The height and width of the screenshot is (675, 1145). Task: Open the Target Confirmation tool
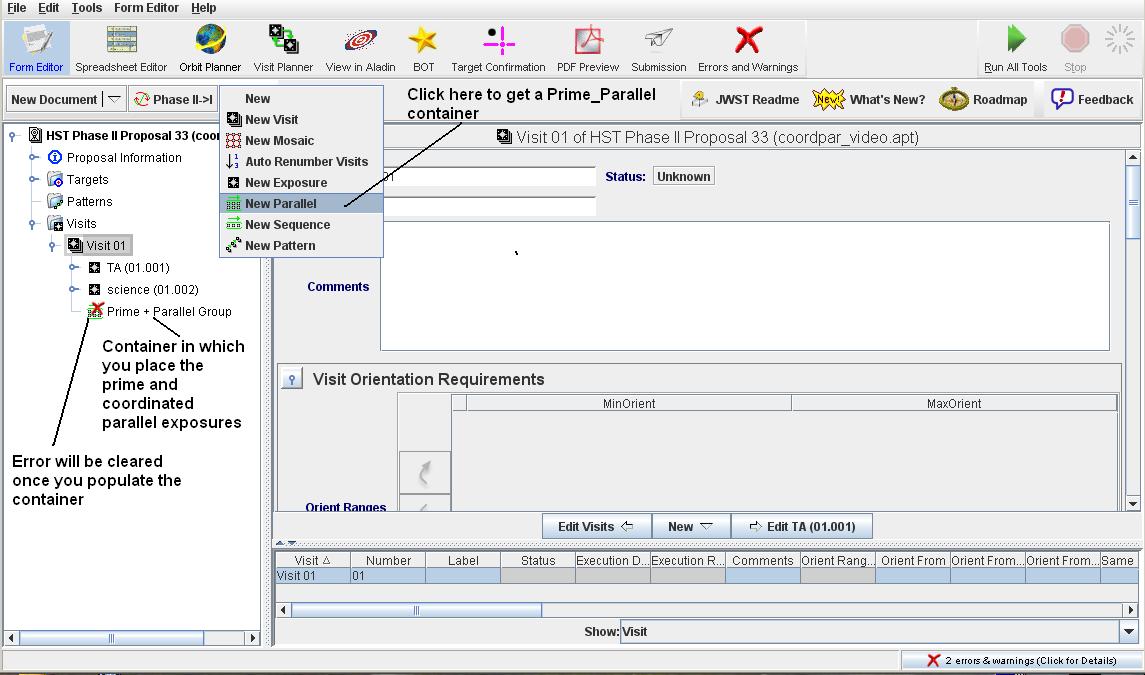tap(498, 48)
